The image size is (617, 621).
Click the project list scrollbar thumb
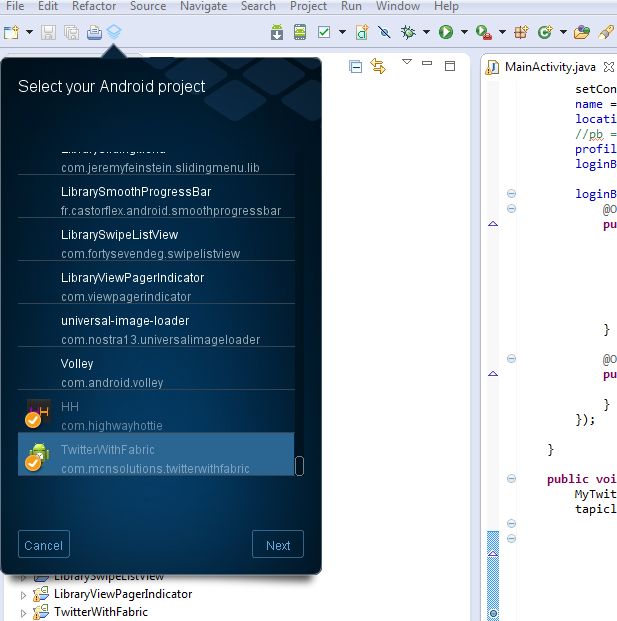point(299,466)
